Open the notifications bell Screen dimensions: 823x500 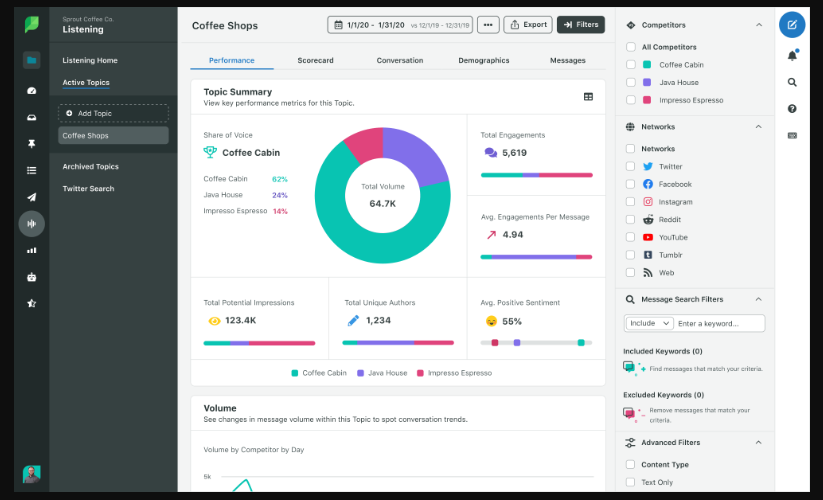792,55
